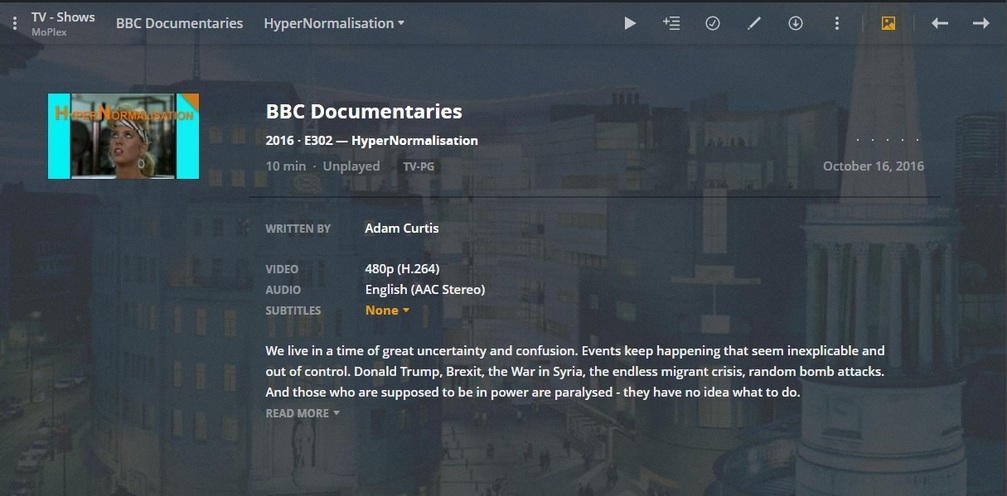Expand the summary with READ MORE
Image resolution: width=1007 pixels, height=496 pixels.
tap(302, 413)
